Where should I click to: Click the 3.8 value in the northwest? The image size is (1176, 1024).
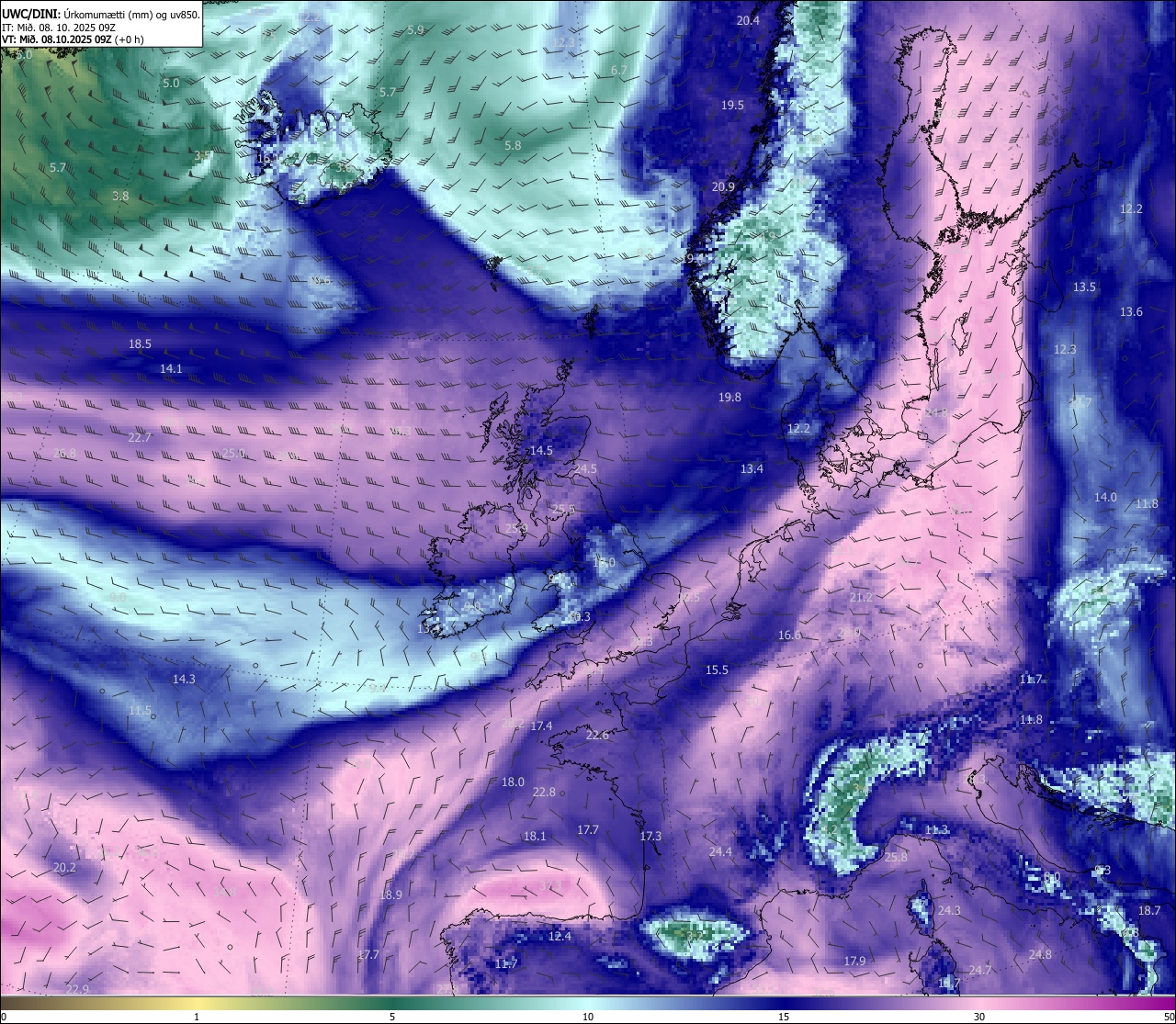[120, 196]
